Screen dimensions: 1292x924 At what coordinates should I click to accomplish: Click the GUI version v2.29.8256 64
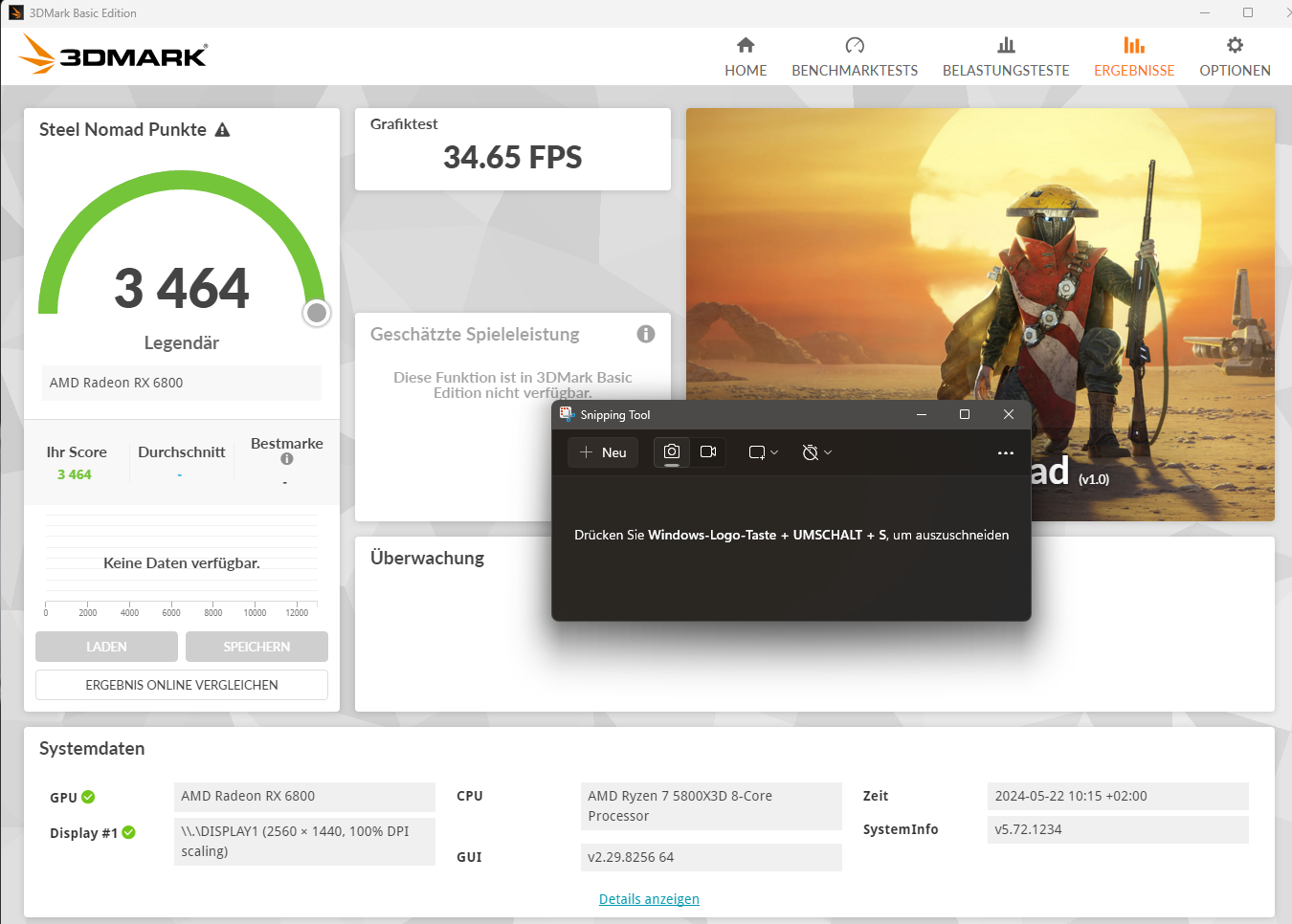pos(711,857)
